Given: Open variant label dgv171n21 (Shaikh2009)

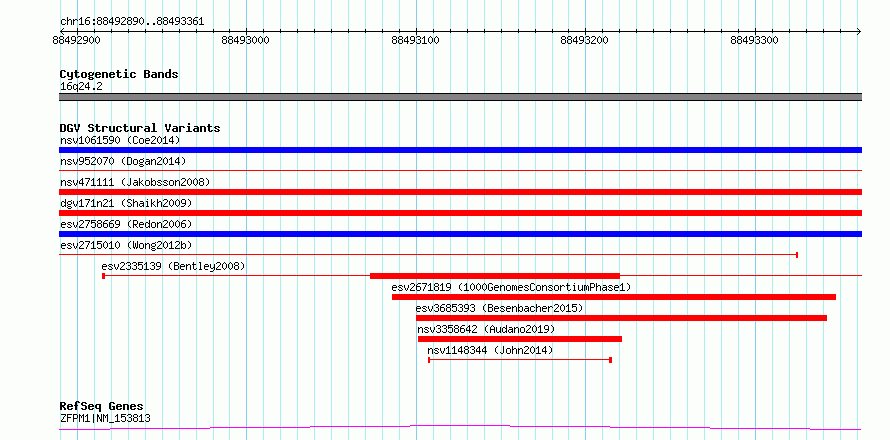Looking at the screenshot, I should pyautogui.click(x=125, y=203).
